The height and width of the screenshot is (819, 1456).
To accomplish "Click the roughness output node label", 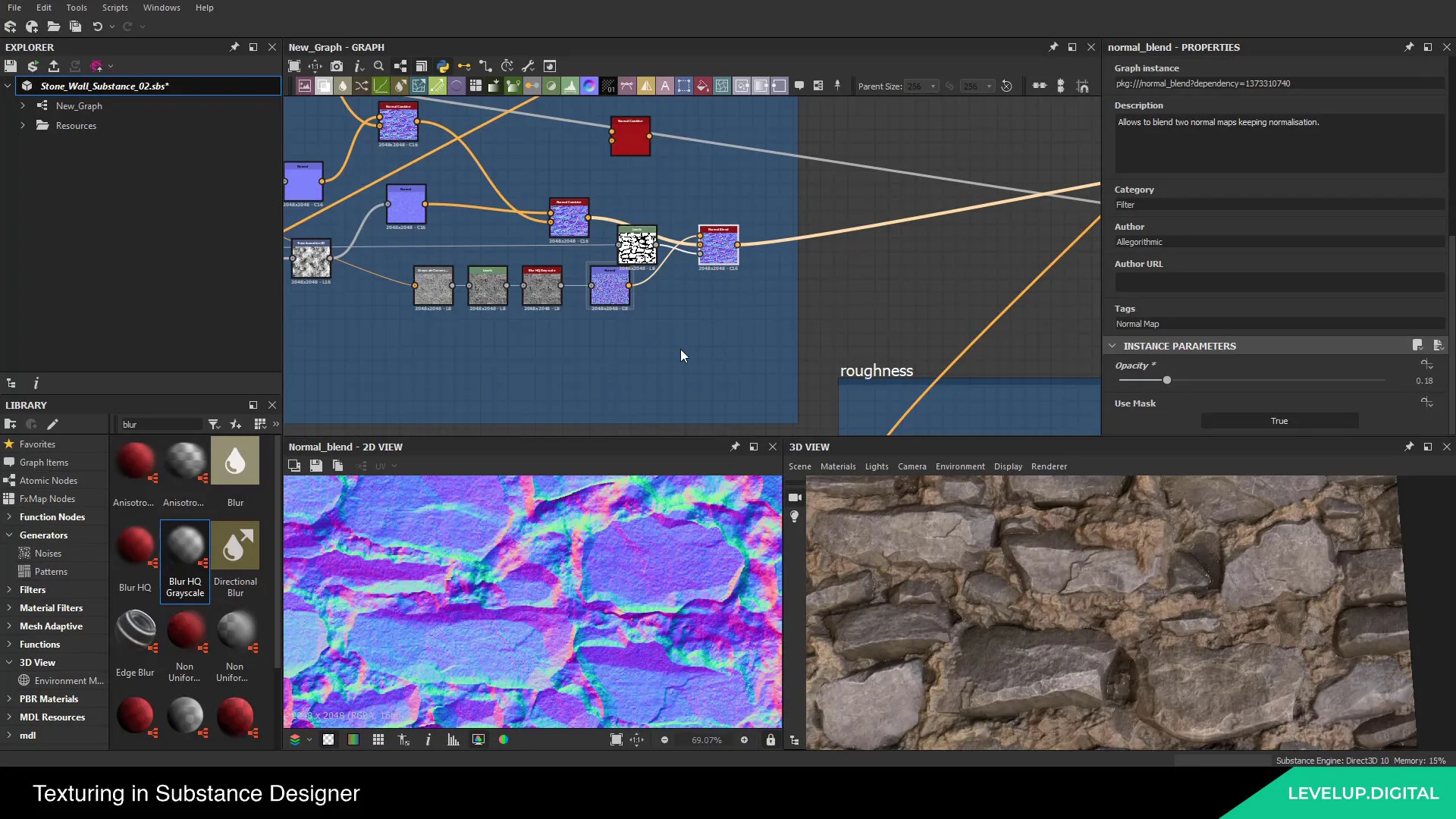I will (x=877, y=371).
